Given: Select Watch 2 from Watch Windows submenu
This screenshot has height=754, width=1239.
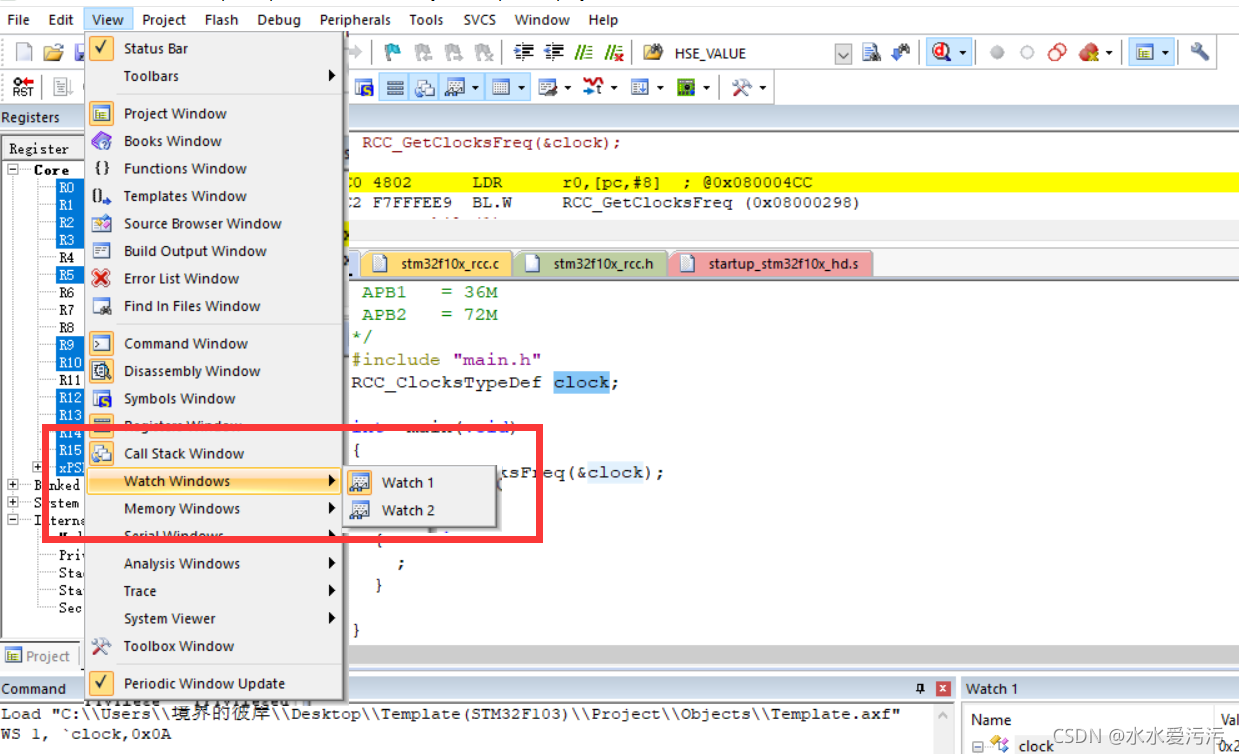Looking at the screenshot, I should click(420, 511).
